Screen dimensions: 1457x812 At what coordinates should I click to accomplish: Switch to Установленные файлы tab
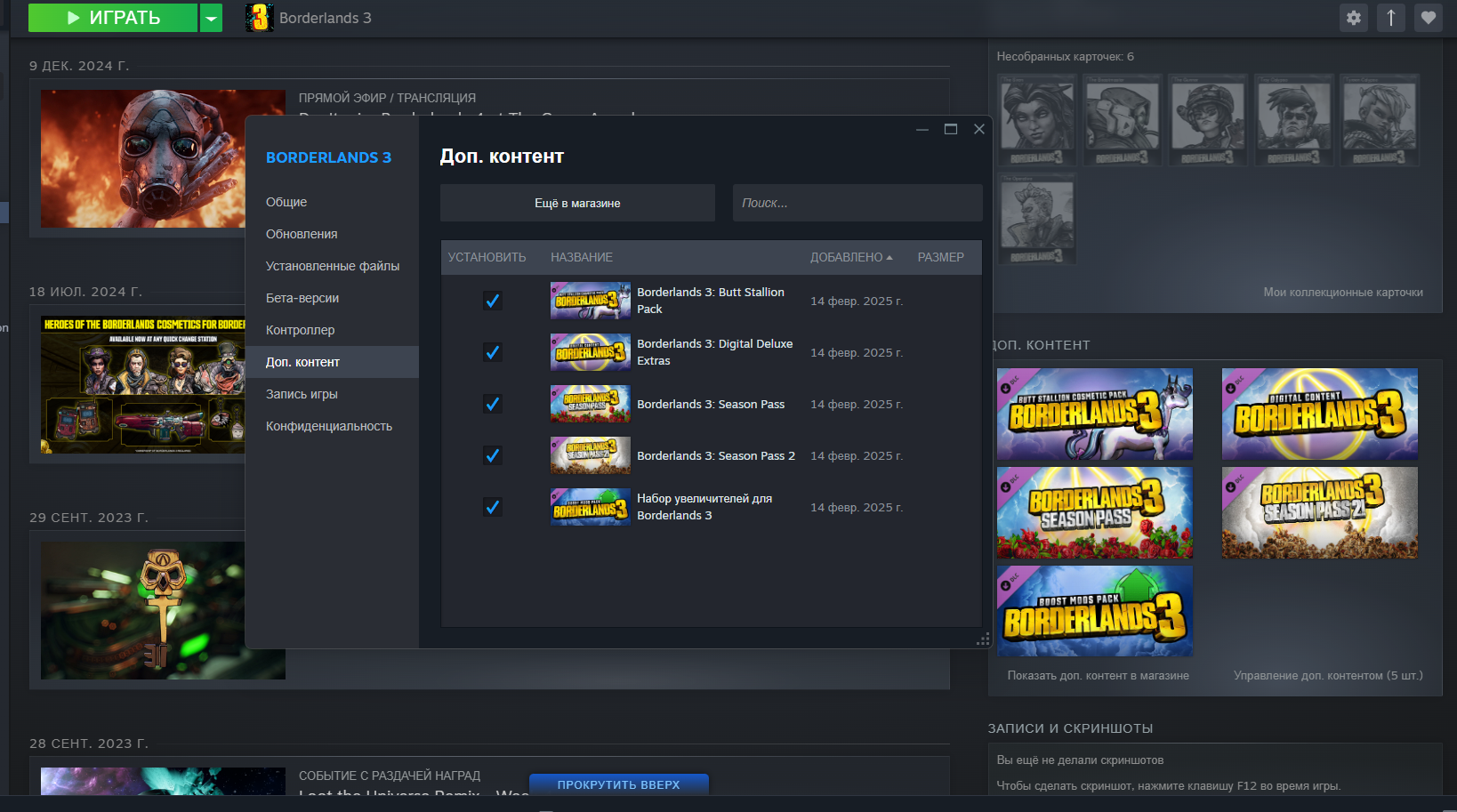(332, 266)
